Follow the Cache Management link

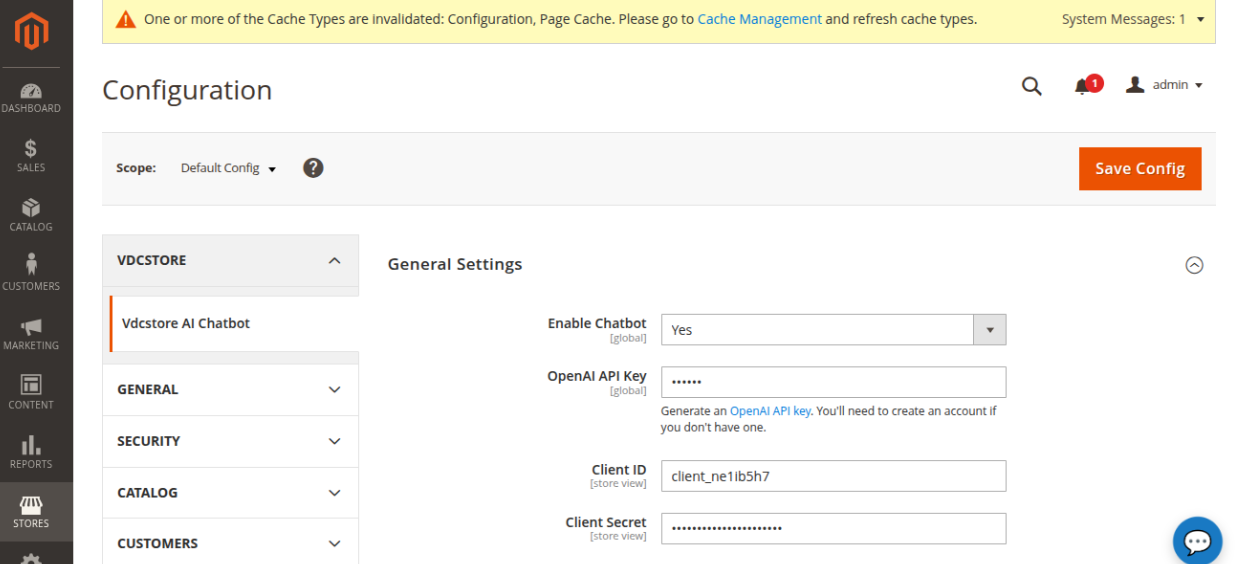pos(759,19)
